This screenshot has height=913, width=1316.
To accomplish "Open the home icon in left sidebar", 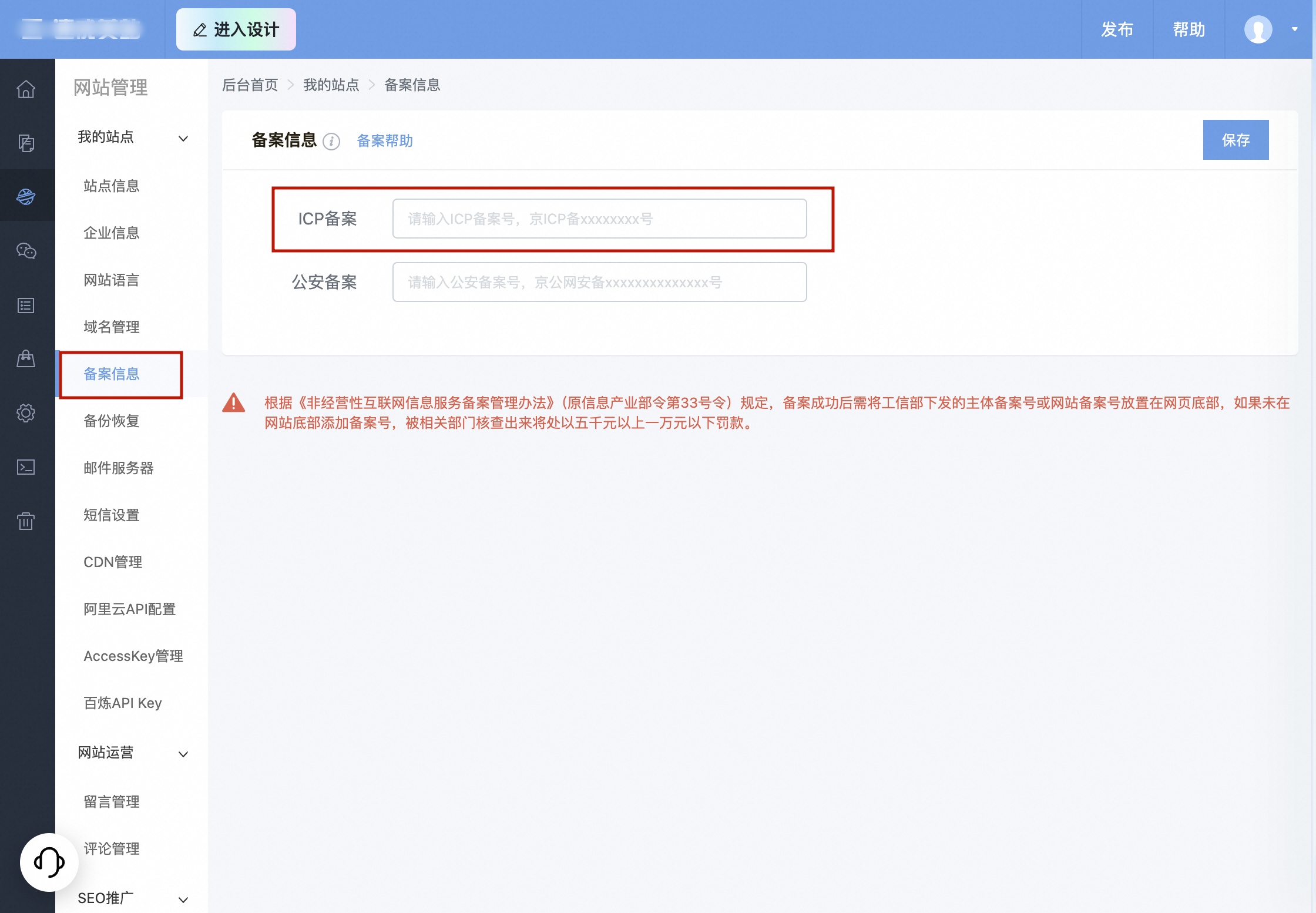I will tap(26, 89).
